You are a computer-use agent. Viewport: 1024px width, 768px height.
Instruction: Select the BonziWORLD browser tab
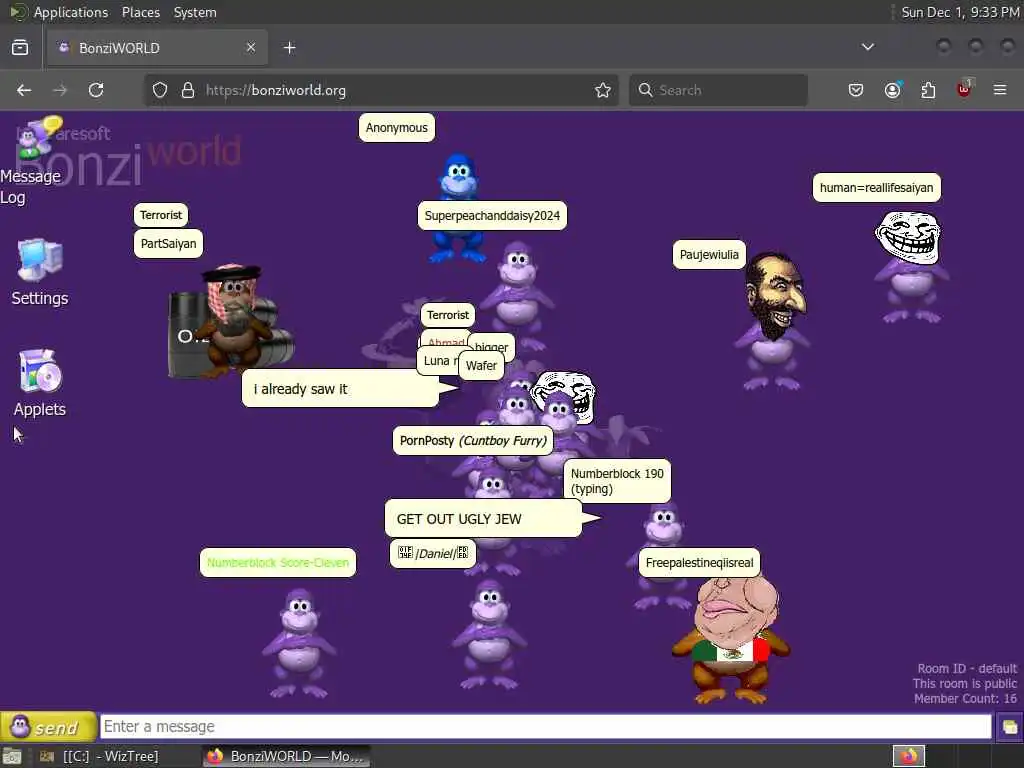pyautogui.click(x=157, y=48)
